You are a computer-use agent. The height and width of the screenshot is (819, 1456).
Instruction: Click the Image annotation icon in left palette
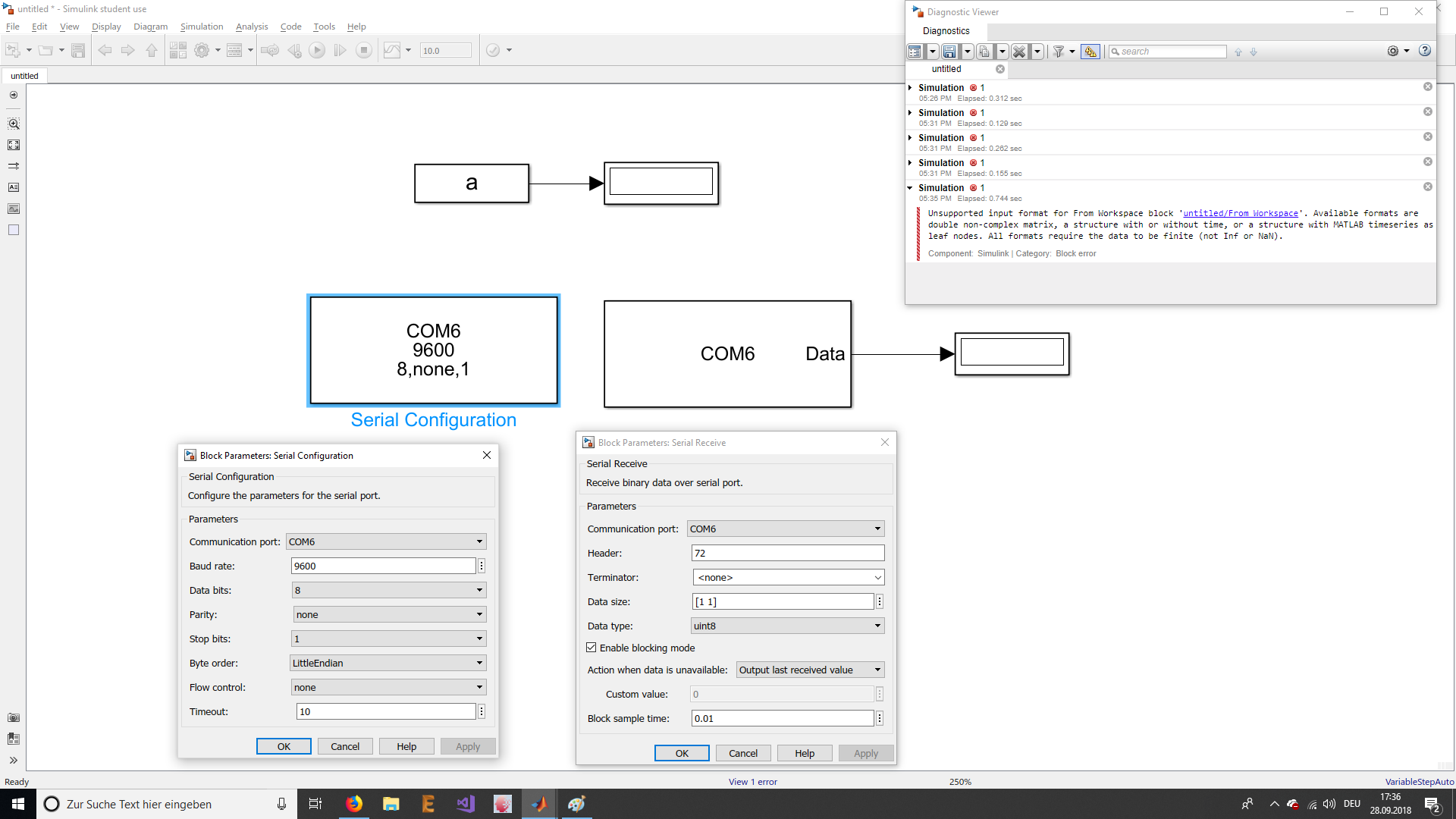14,209
